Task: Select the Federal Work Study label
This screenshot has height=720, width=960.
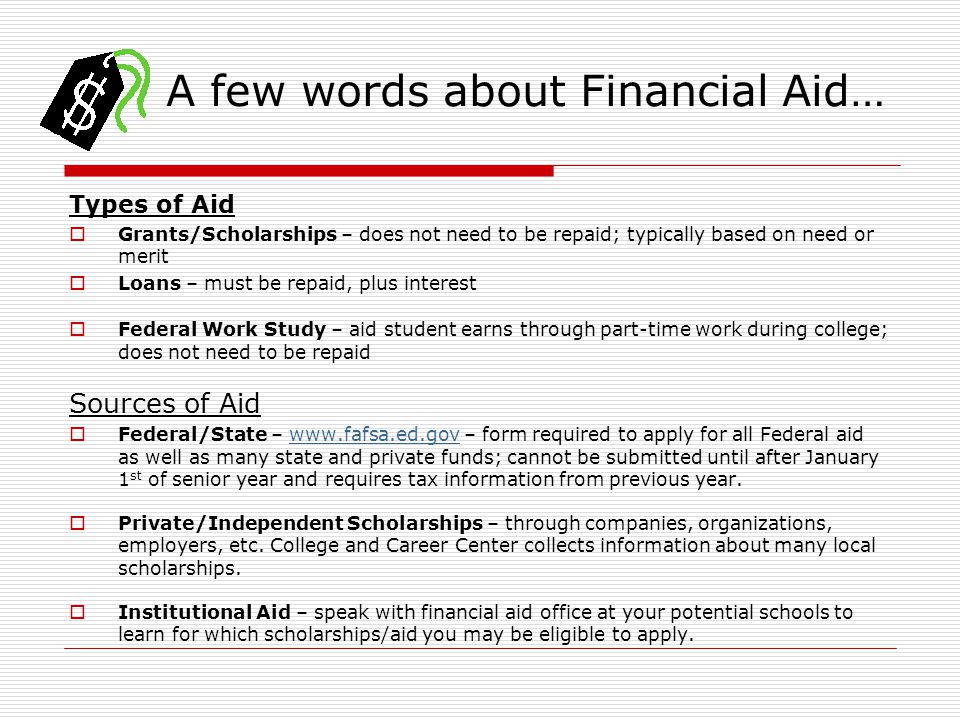Action: (x=222, y=329)
